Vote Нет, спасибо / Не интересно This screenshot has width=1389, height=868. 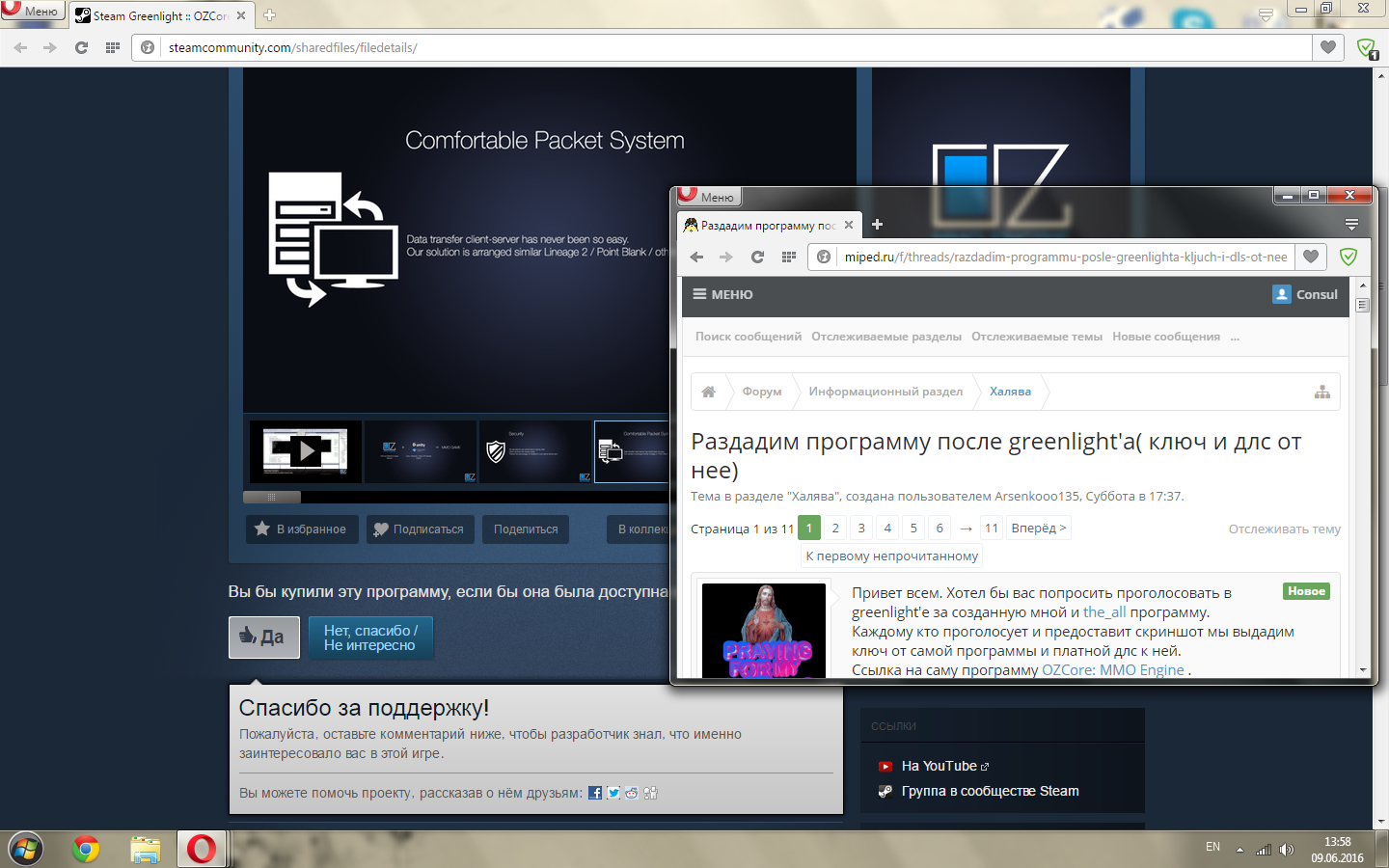[x=370, y=637]
